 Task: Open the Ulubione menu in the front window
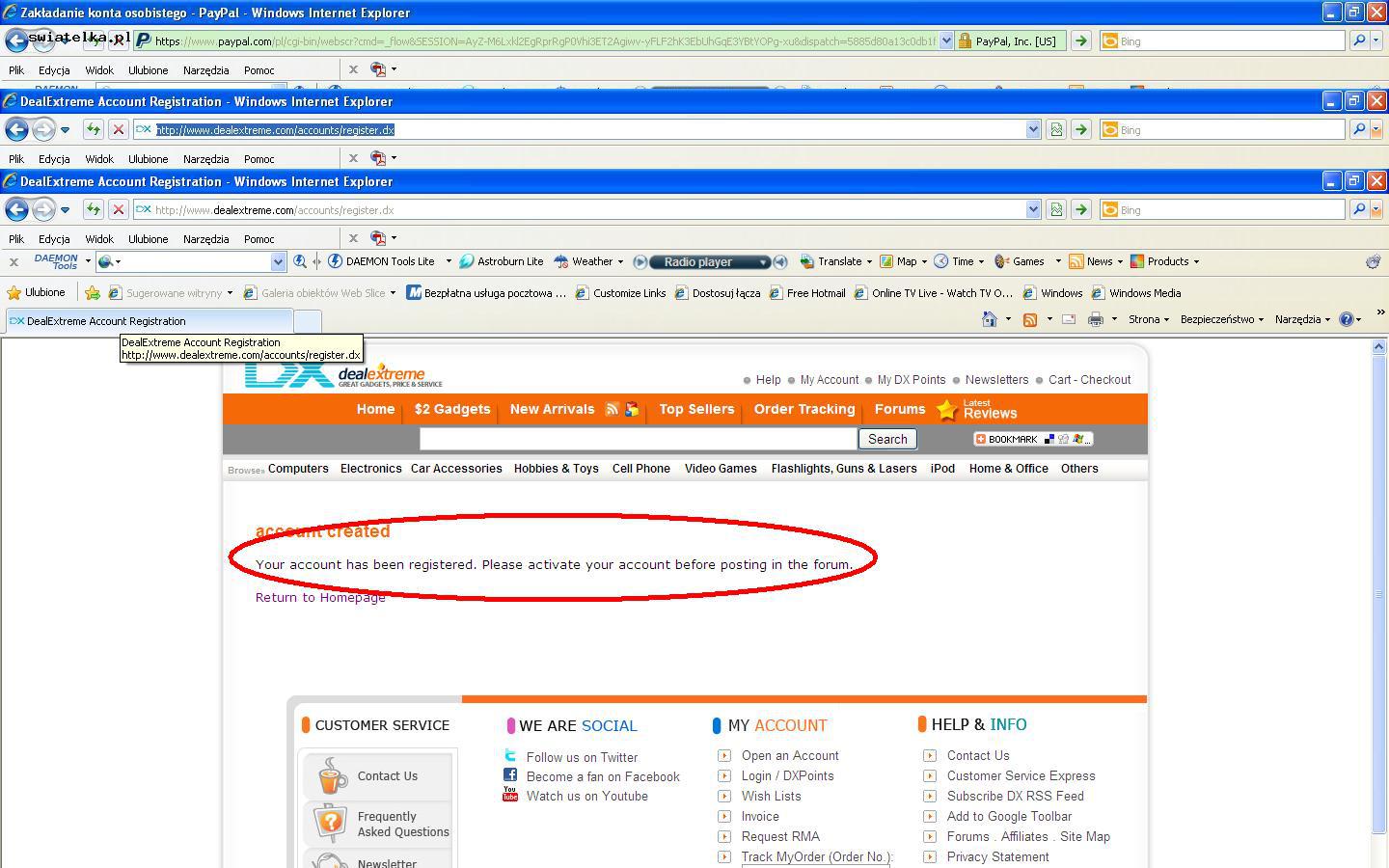coord(149,239)
